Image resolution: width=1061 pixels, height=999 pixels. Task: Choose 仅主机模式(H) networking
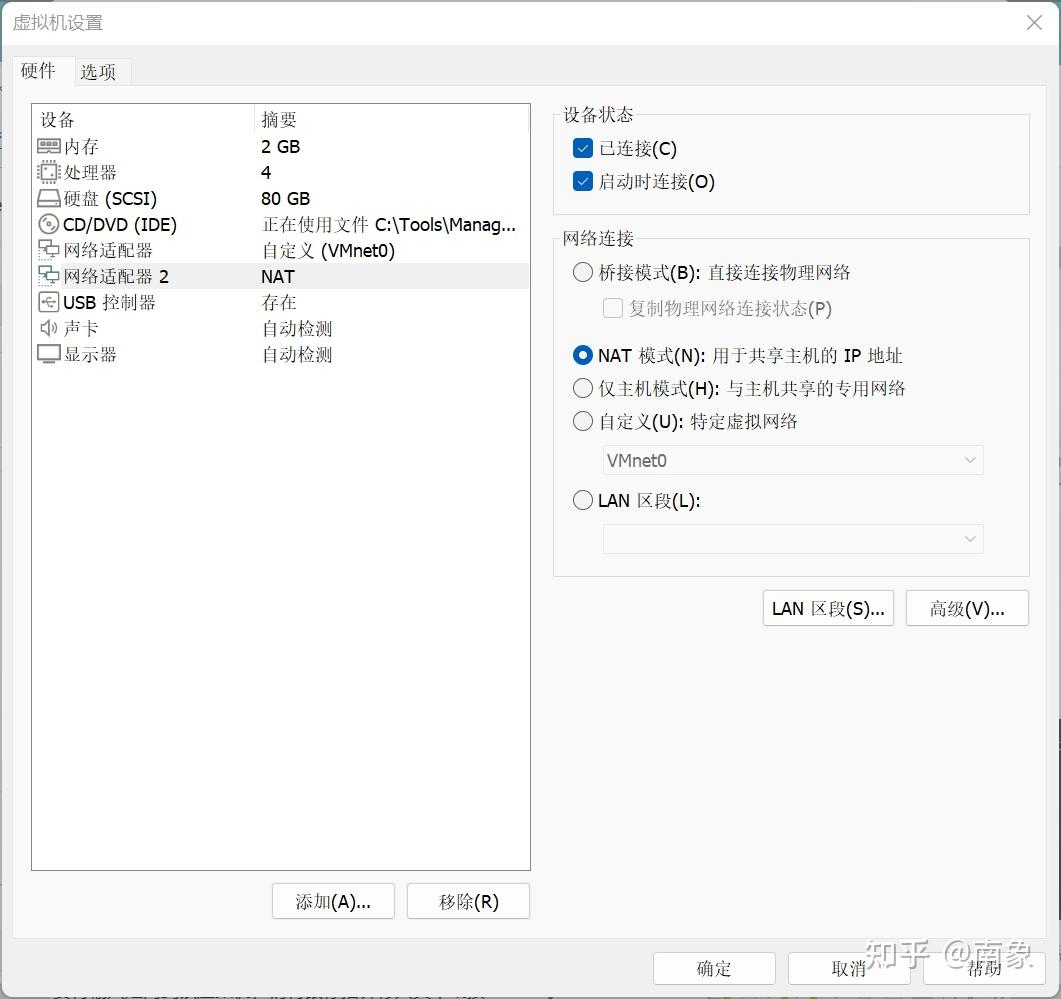coord(583,387)
